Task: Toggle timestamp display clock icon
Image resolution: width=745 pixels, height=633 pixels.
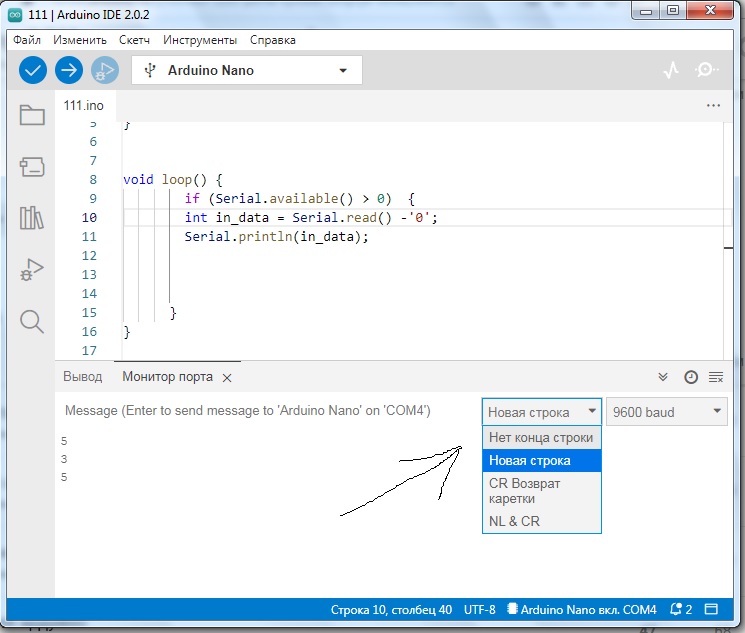Action: [690, 377]
